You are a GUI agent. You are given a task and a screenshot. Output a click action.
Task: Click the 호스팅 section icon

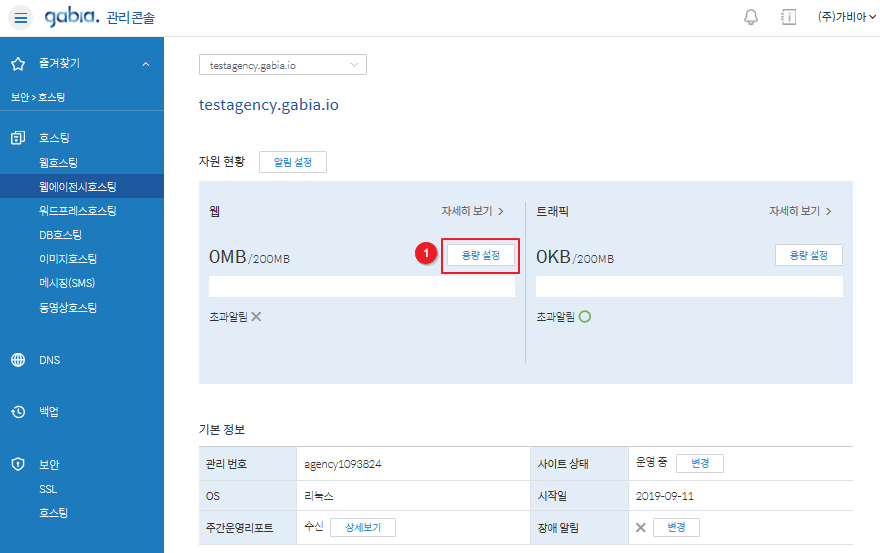coord(18,138)
